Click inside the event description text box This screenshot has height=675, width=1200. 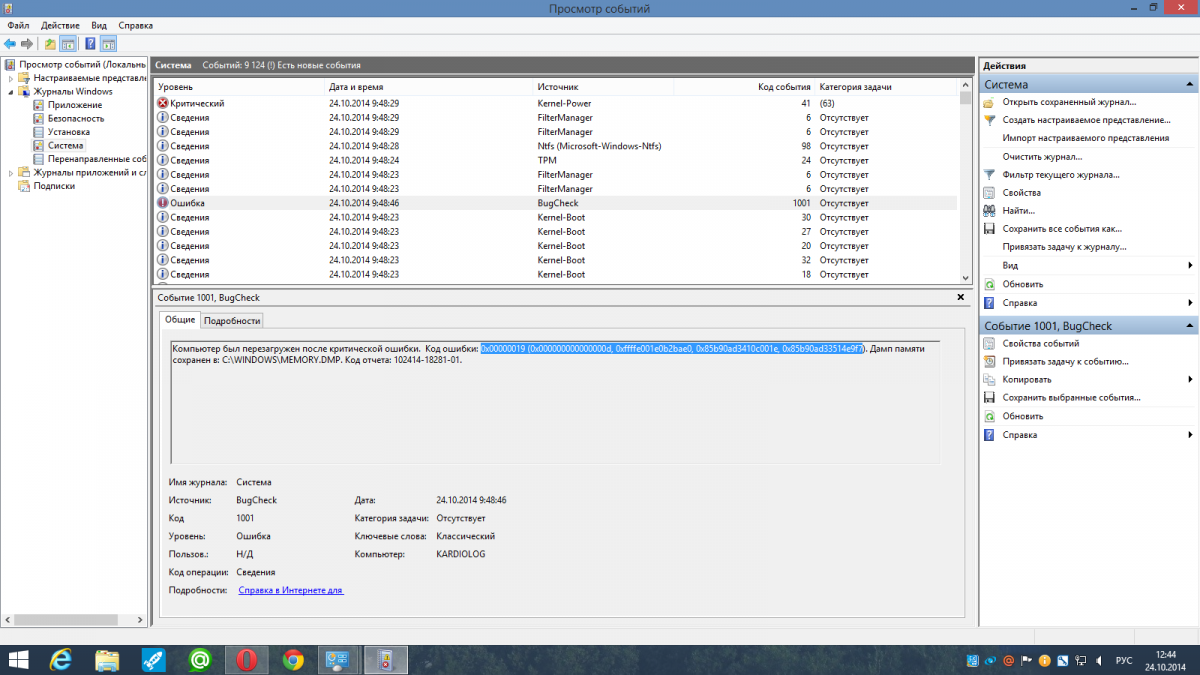pos(555,402)
